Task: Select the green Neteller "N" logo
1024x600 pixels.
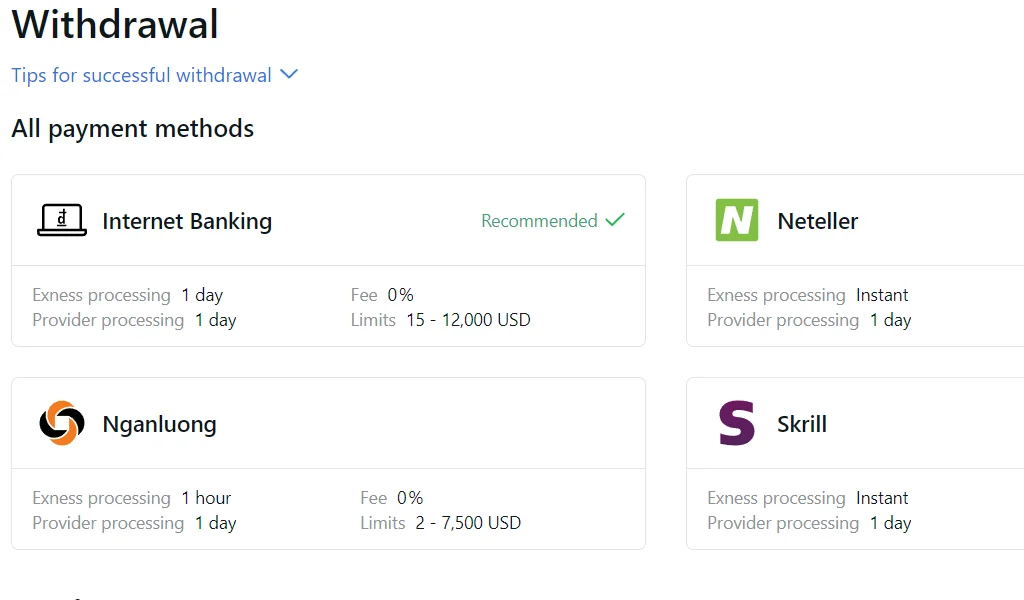Action: [737, 220]
